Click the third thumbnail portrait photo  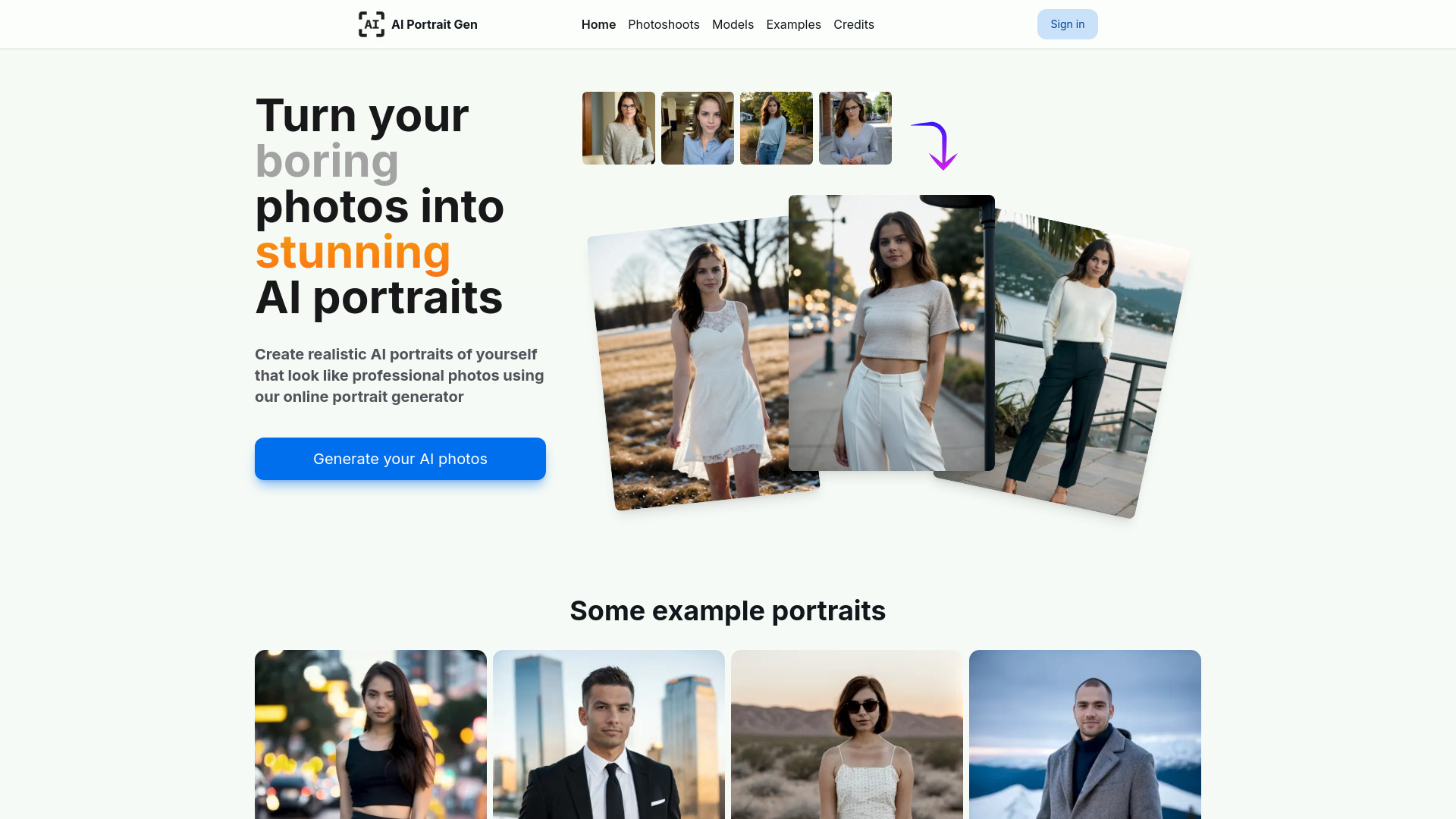776,127
